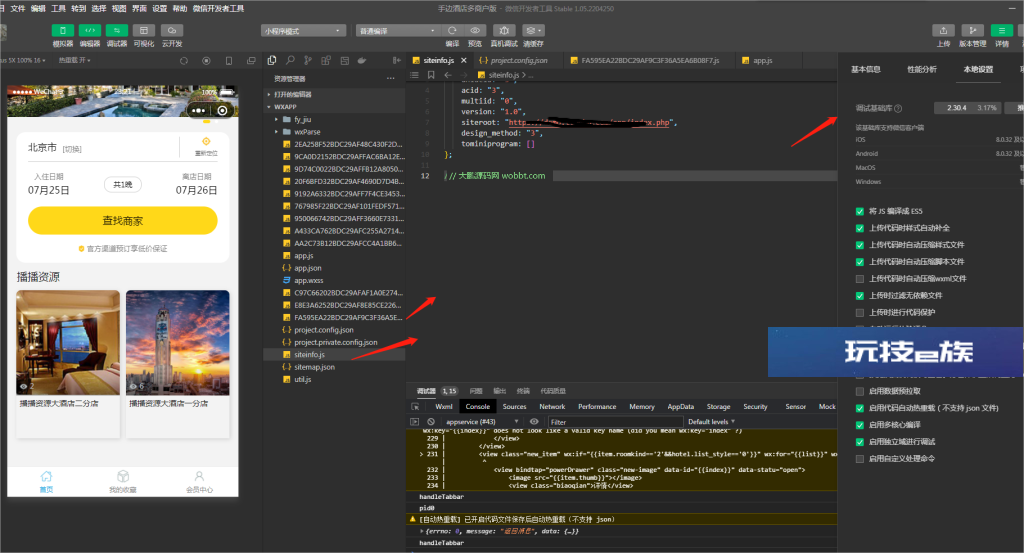The image size is (1024, 553).
Task: Toggle the 模拟器 simulator panel button
Action: (x=63, y=30)
